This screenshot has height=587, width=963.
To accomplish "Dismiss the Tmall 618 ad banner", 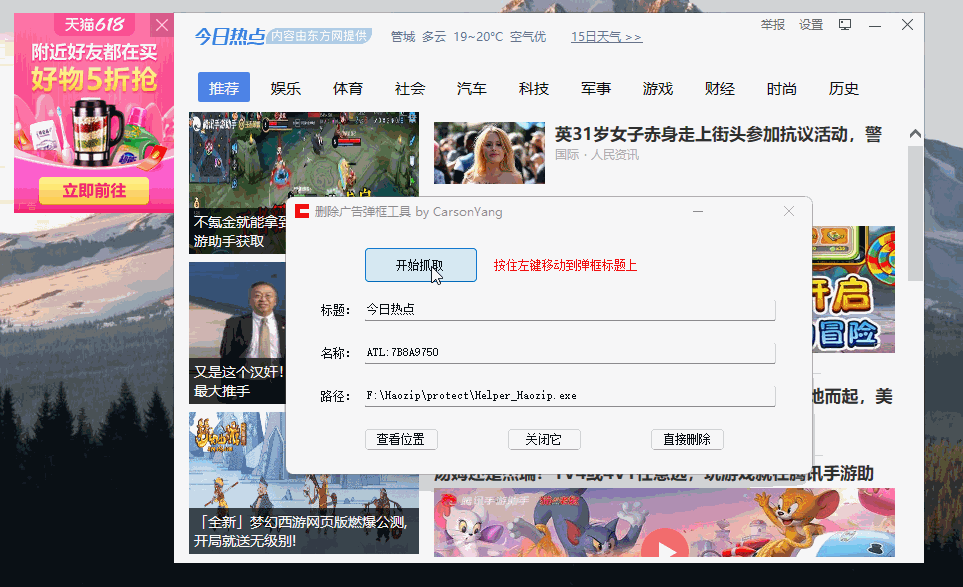I will (x=162, y=25).
